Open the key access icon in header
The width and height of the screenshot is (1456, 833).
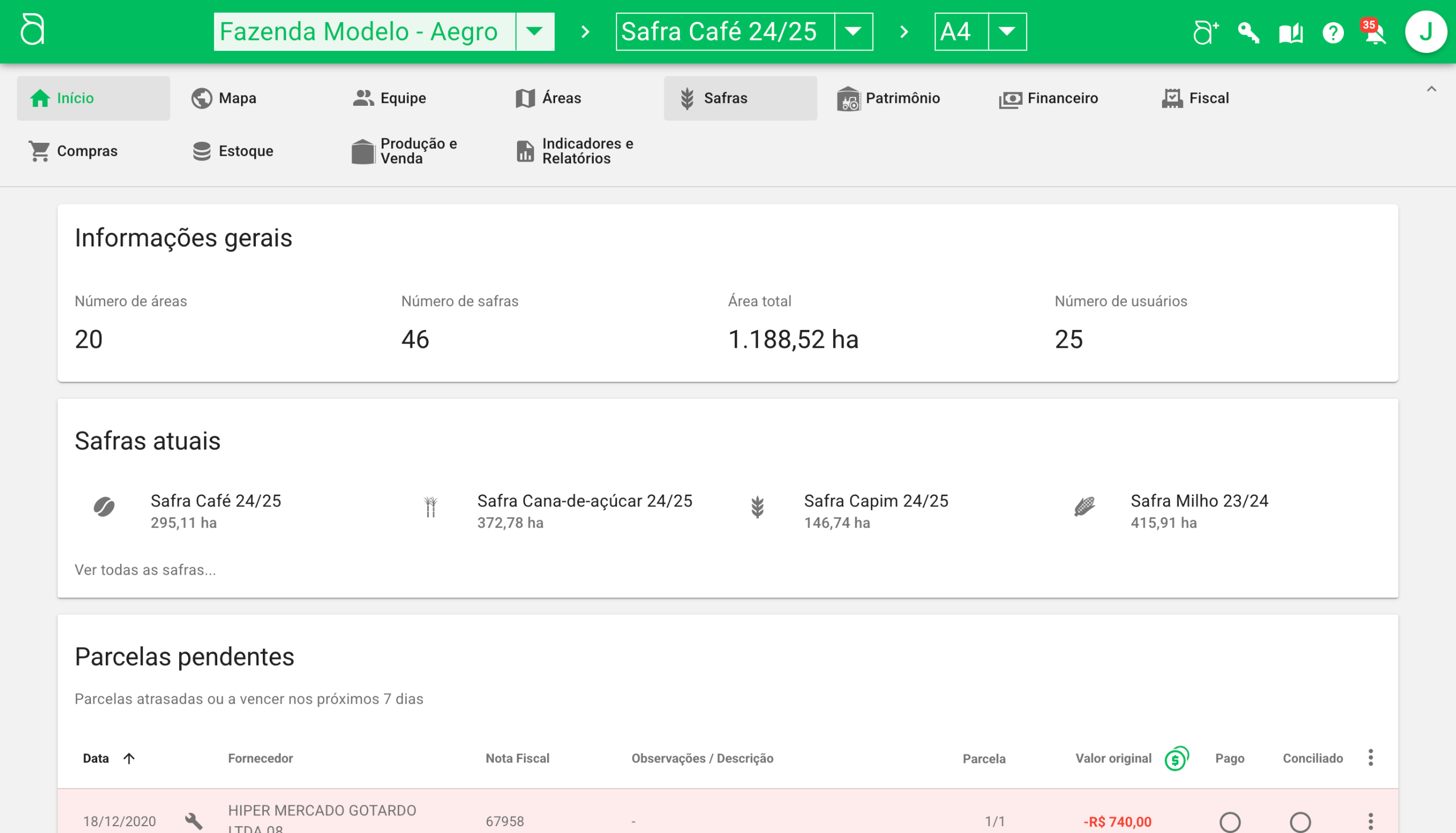coord(1248,32)
